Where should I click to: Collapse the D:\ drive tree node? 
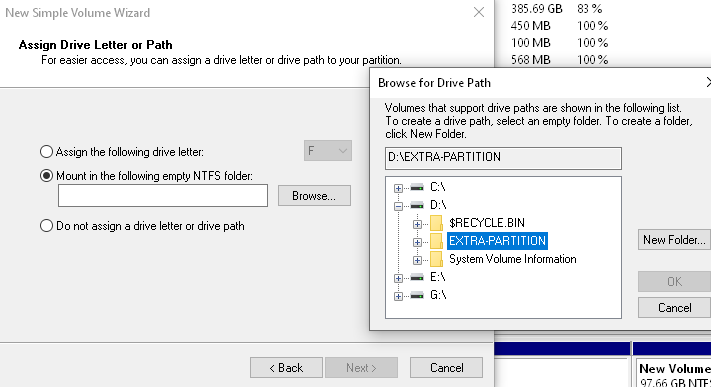(x=398, y=206)
